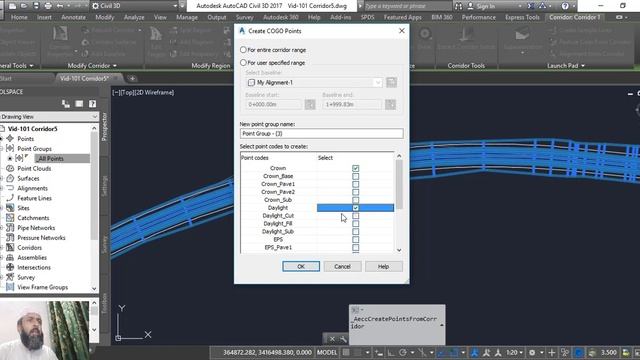This screenshot has height=360, width=640.
Task: Check the EPS point code checkbox
Action: (x=356, y=240)
